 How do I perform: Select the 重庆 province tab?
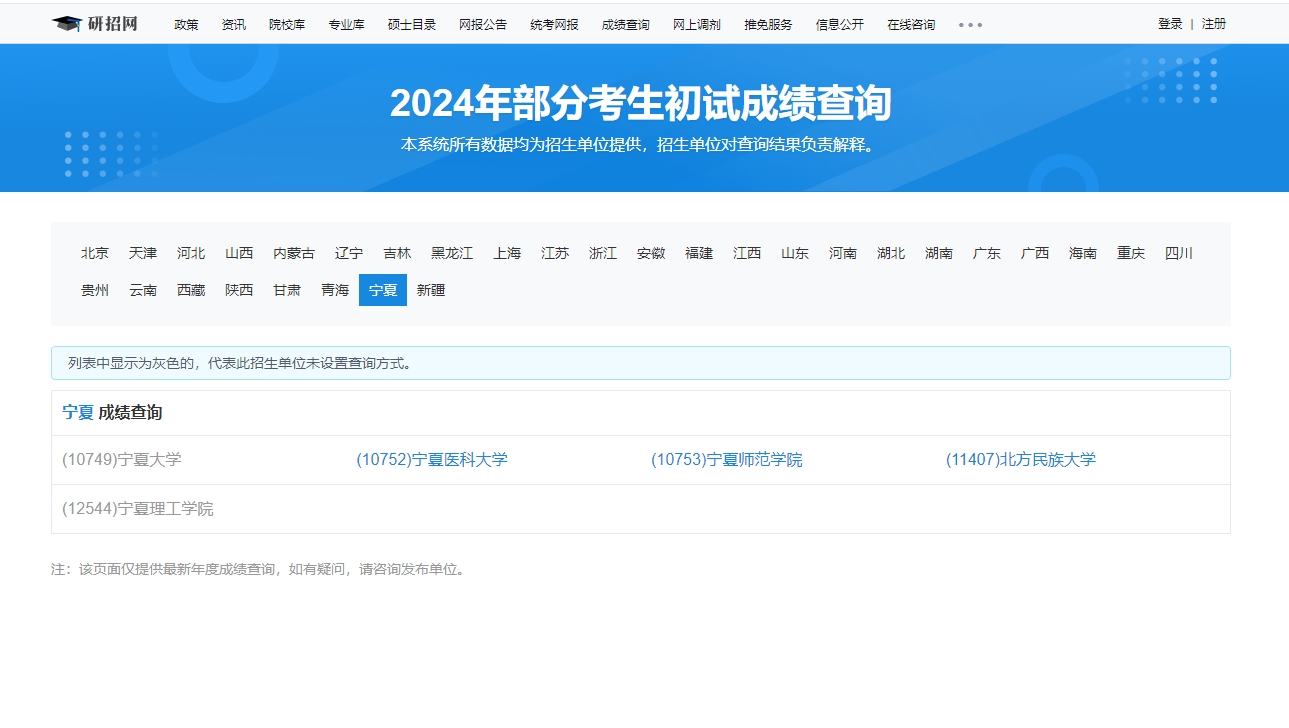pyautogui.click(x=1131, y=253)
